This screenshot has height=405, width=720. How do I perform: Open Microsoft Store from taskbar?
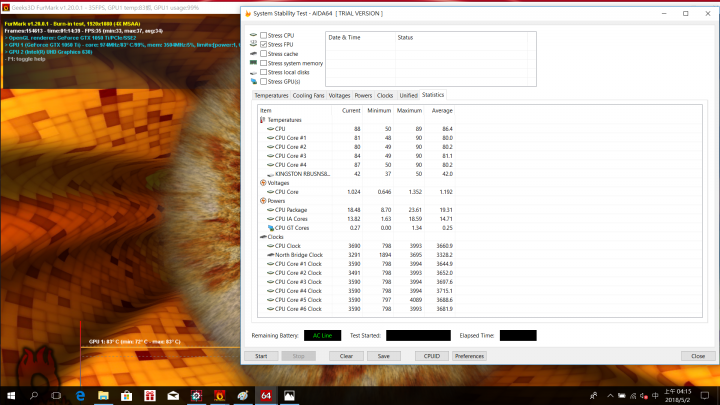point(126,395)
